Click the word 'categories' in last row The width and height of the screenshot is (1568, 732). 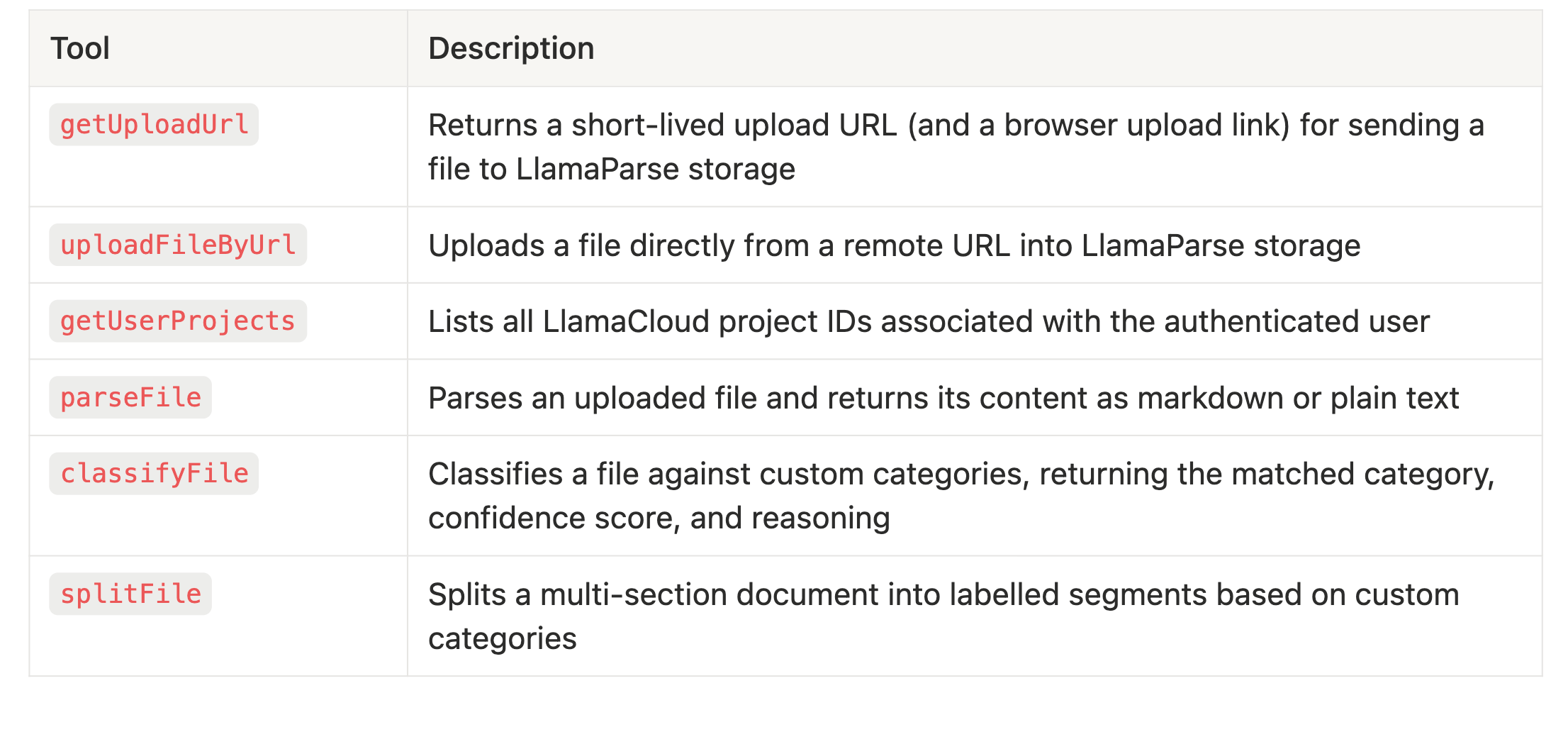pyautogui.click(x=503, y=639)
